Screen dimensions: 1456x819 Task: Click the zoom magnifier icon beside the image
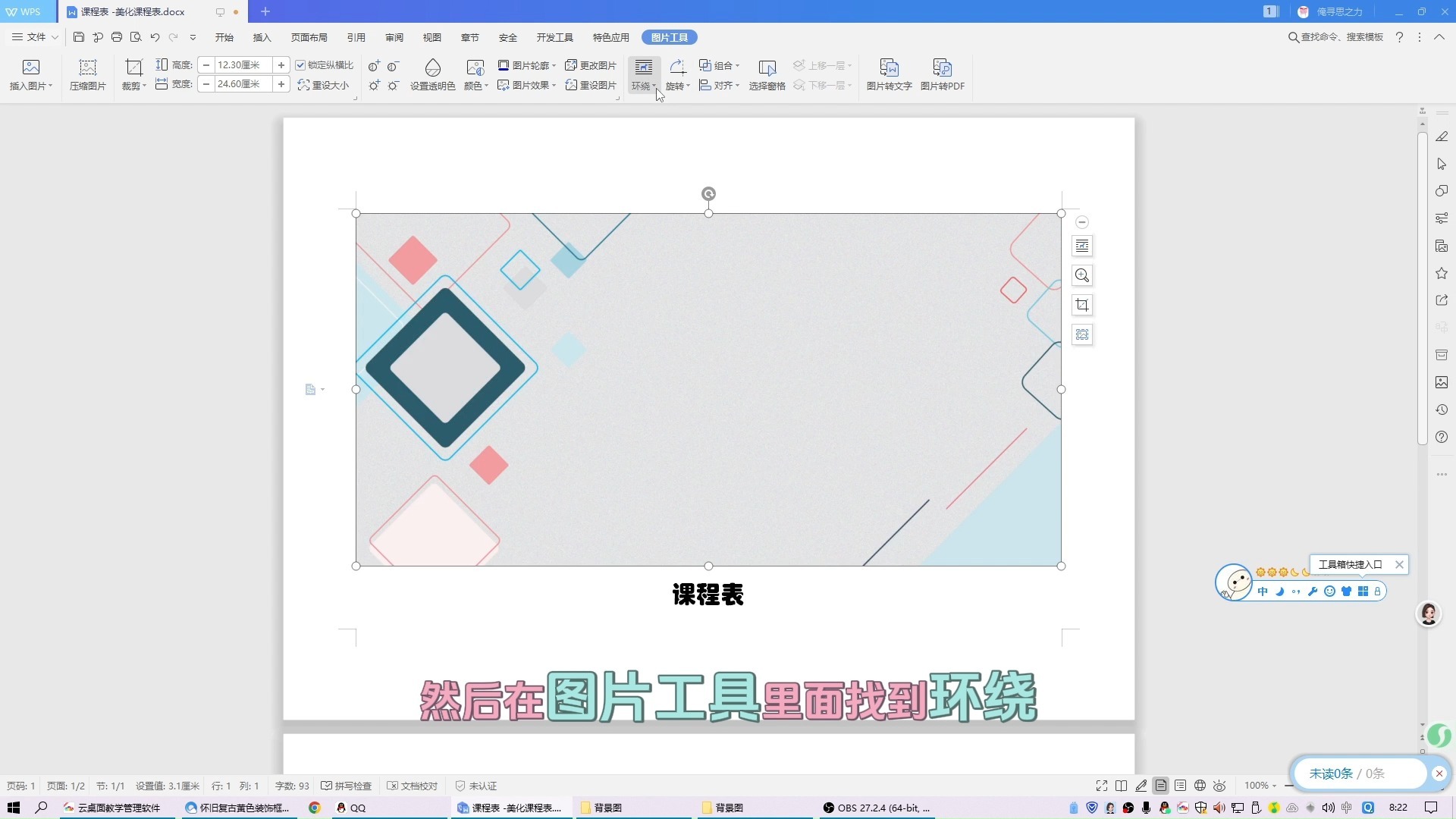click(1082, 275)
